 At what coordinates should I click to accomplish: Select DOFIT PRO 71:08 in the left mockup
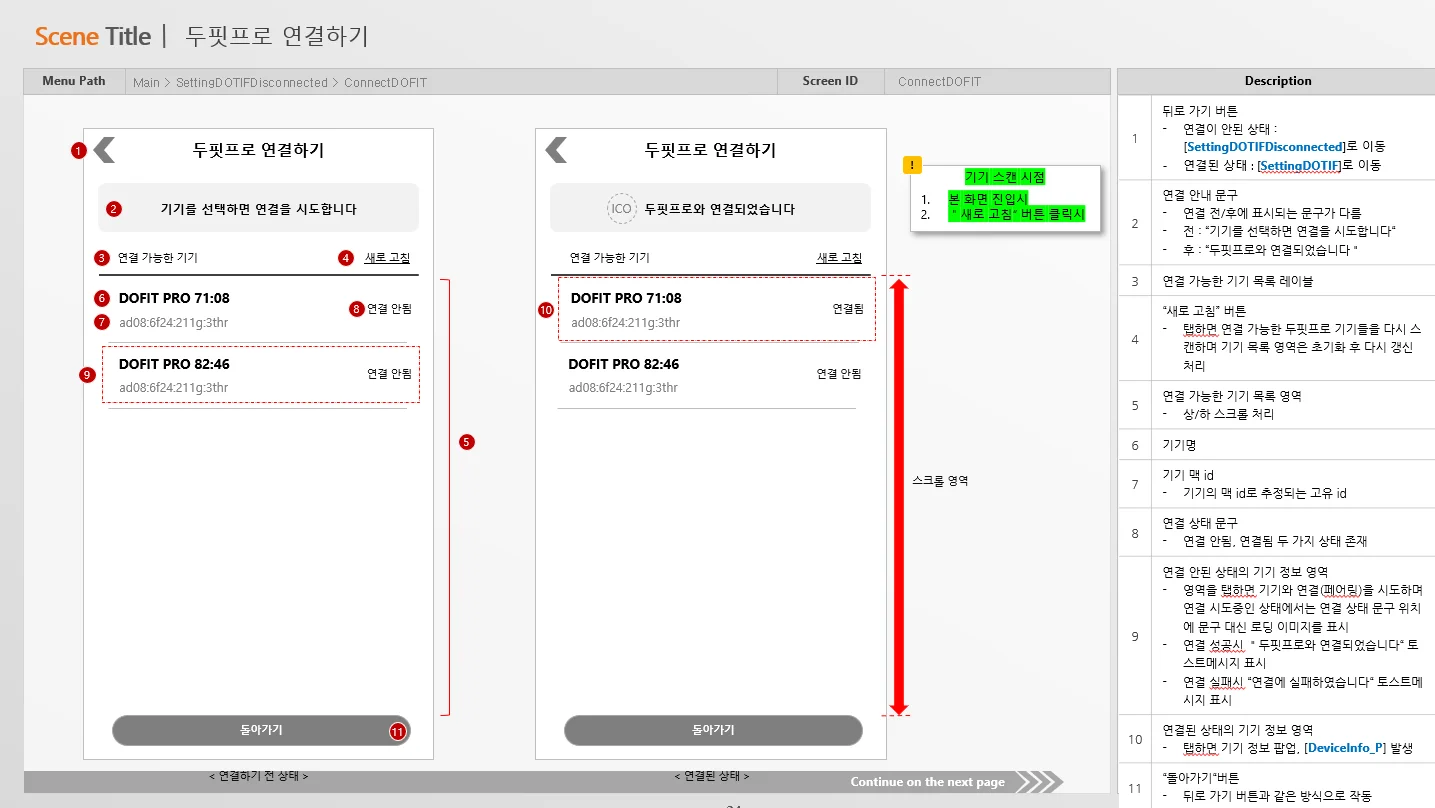coord(174,298)
